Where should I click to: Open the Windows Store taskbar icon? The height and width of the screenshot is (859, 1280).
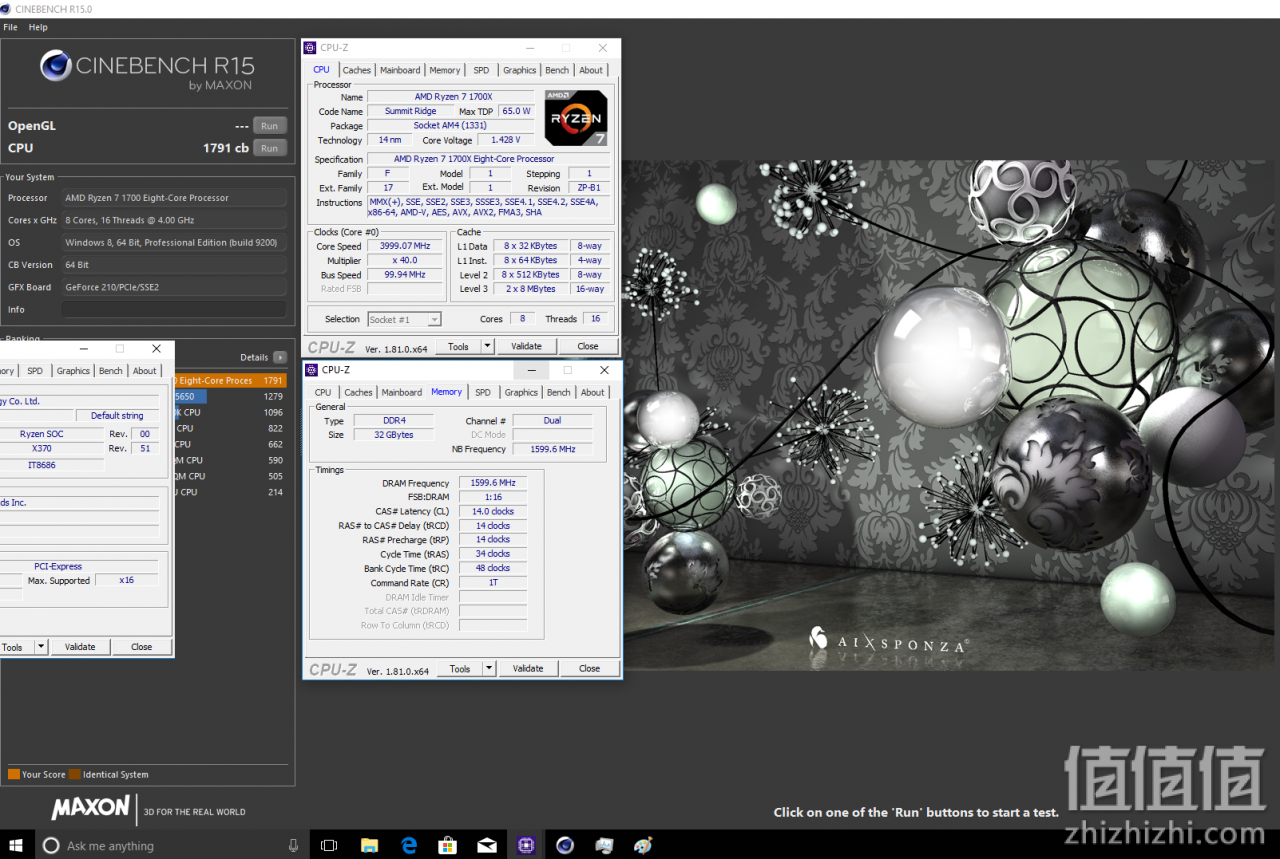[x=448, y=845]
